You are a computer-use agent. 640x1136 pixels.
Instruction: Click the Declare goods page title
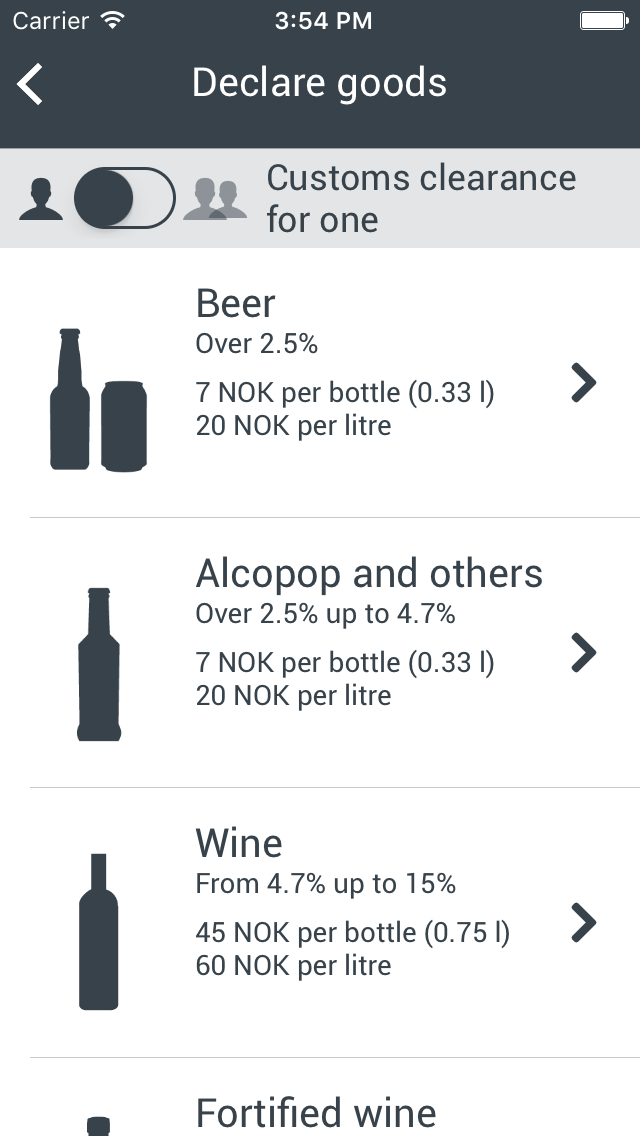click(x=319, y=83)
